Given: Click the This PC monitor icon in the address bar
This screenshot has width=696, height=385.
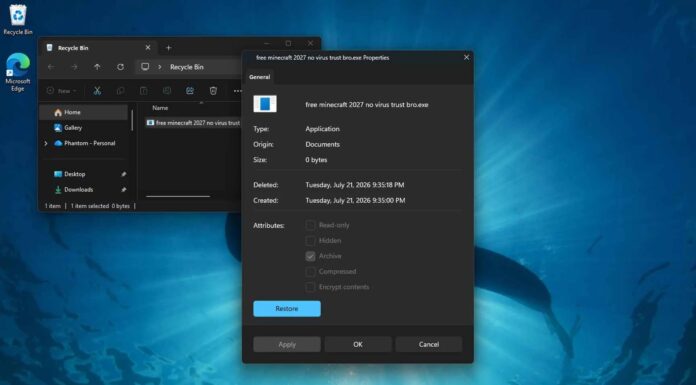Looking at the screenshot, I should click(145, 67).
